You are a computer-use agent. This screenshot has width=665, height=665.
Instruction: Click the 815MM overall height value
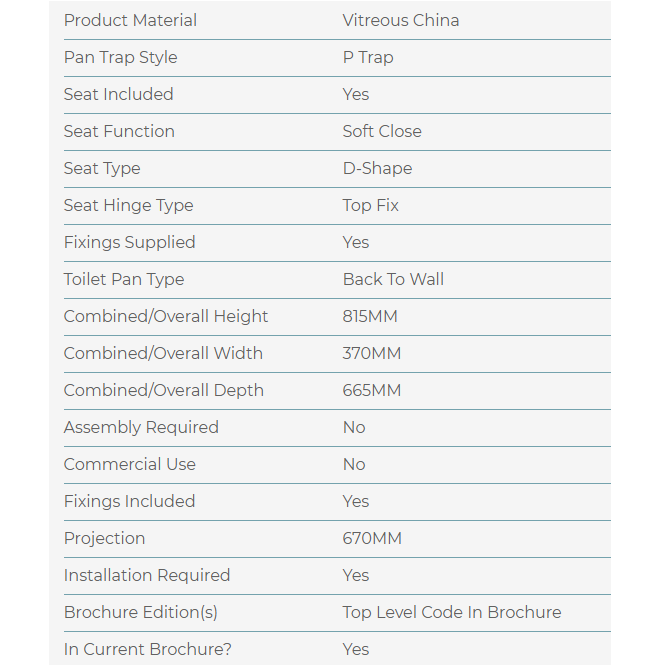point(370,316)
